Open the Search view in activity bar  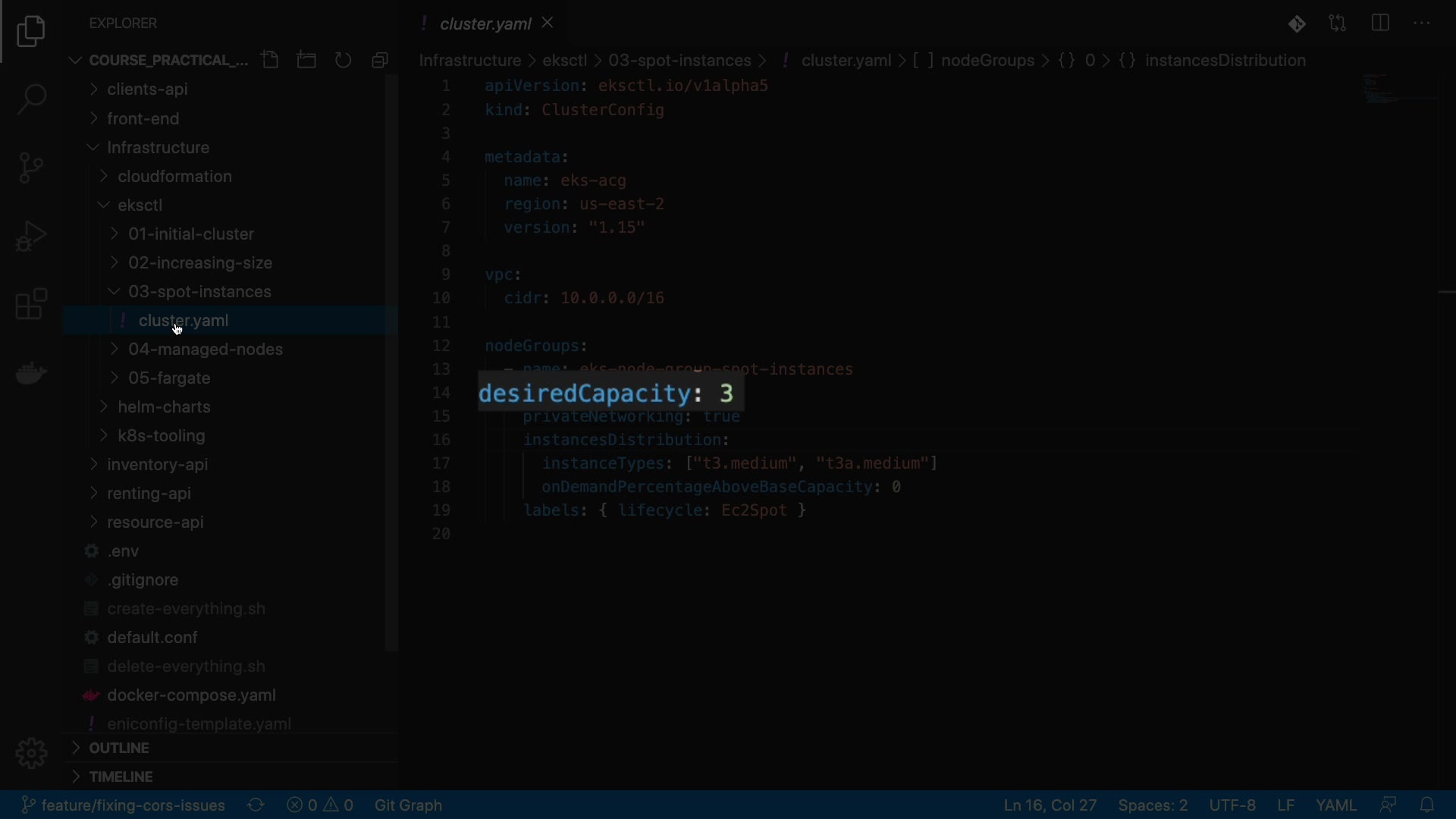point(31,99)
